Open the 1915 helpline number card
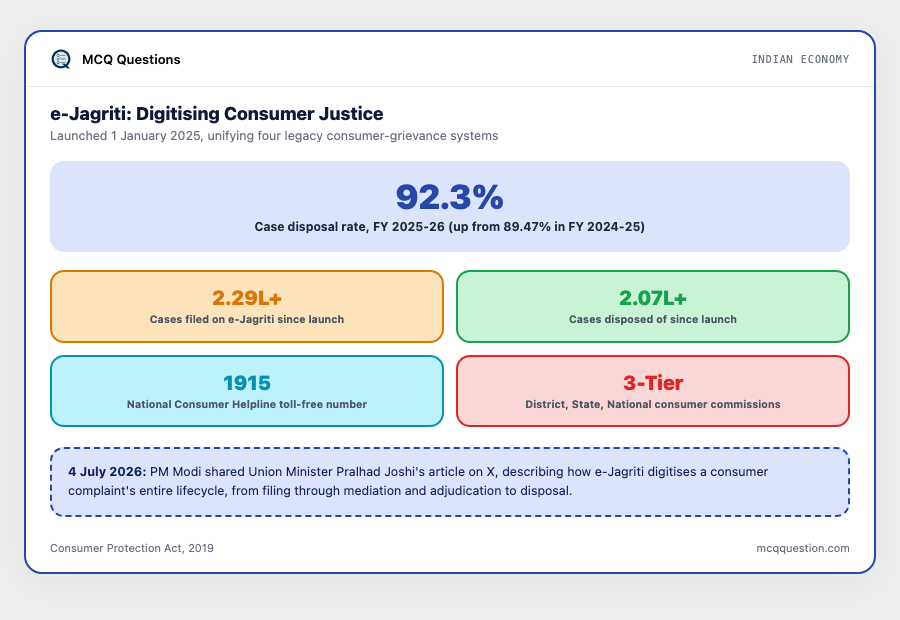 247,391
